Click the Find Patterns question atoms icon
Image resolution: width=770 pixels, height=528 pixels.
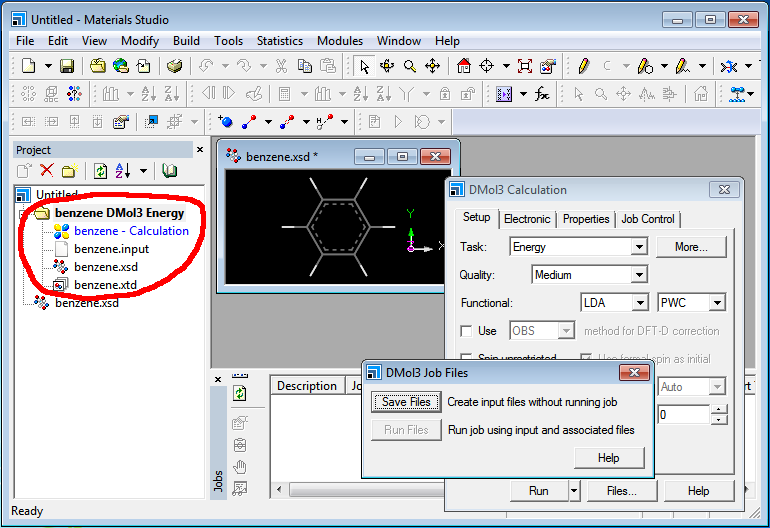pyautogui.click(x=75, y=93)
